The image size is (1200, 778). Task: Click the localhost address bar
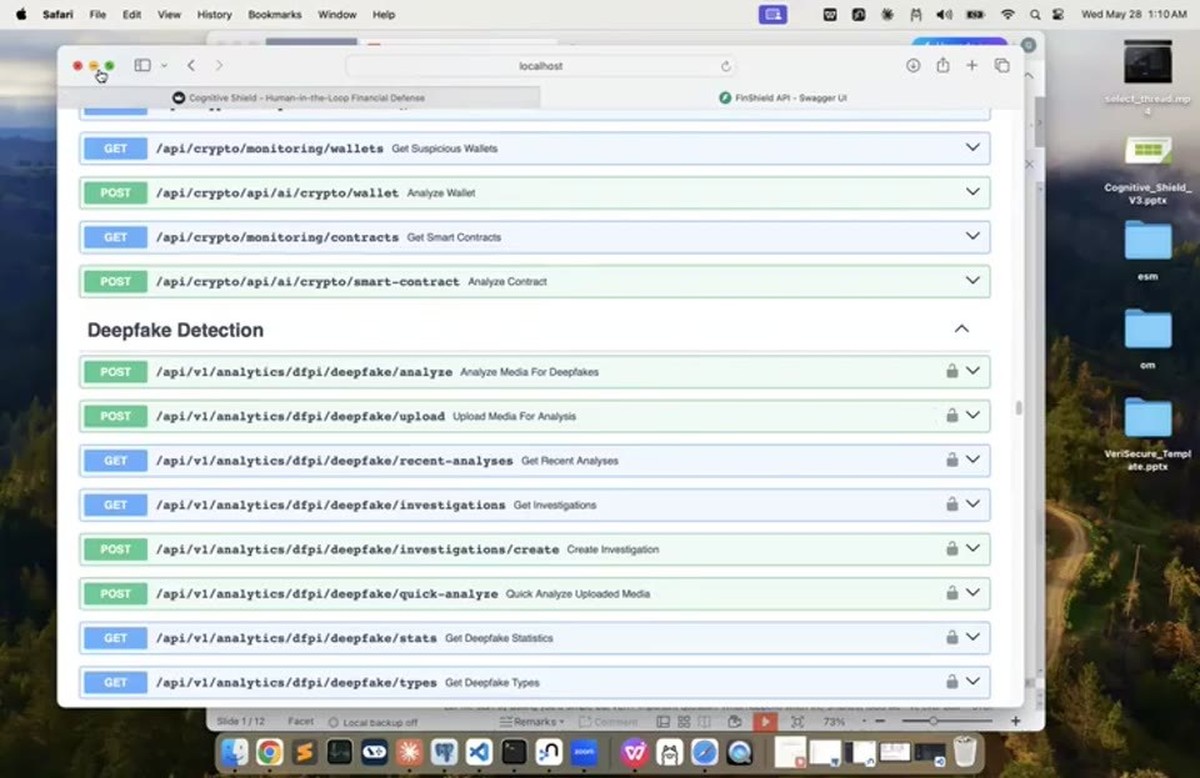[541, 66]
